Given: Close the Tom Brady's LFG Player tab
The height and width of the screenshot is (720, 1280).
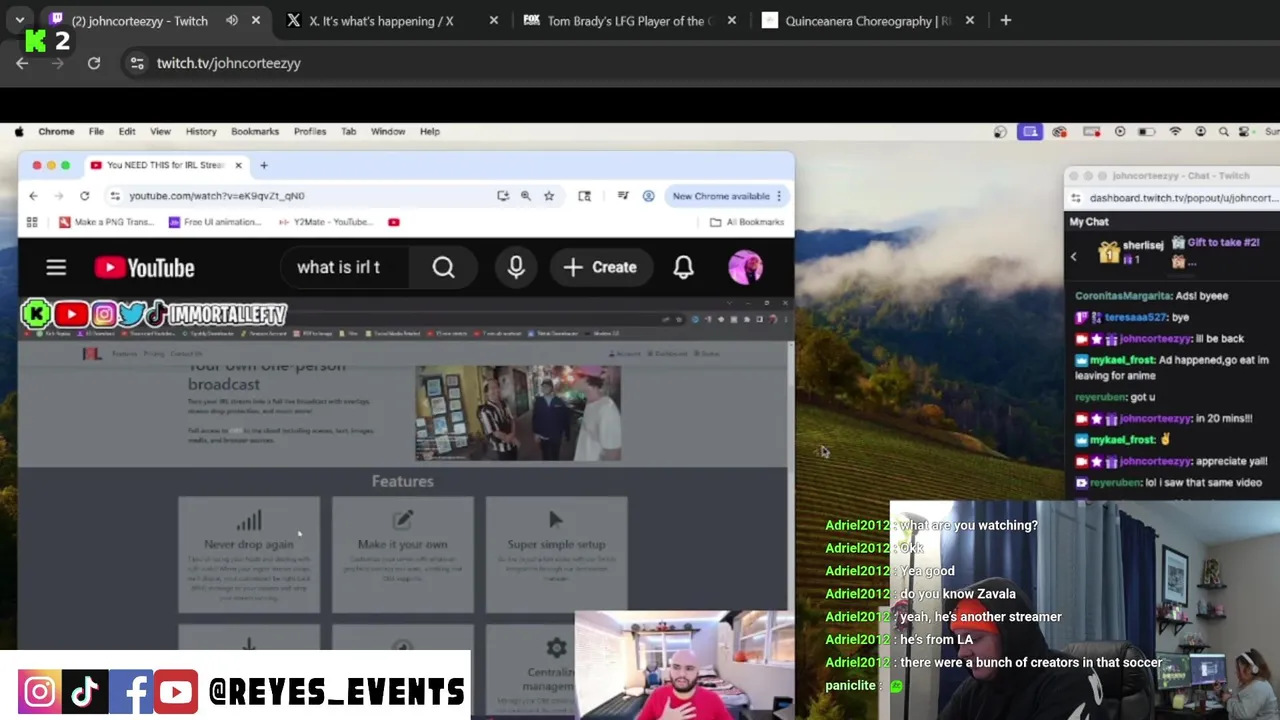Looking at the screenshot, I should (x=731, y=20).
